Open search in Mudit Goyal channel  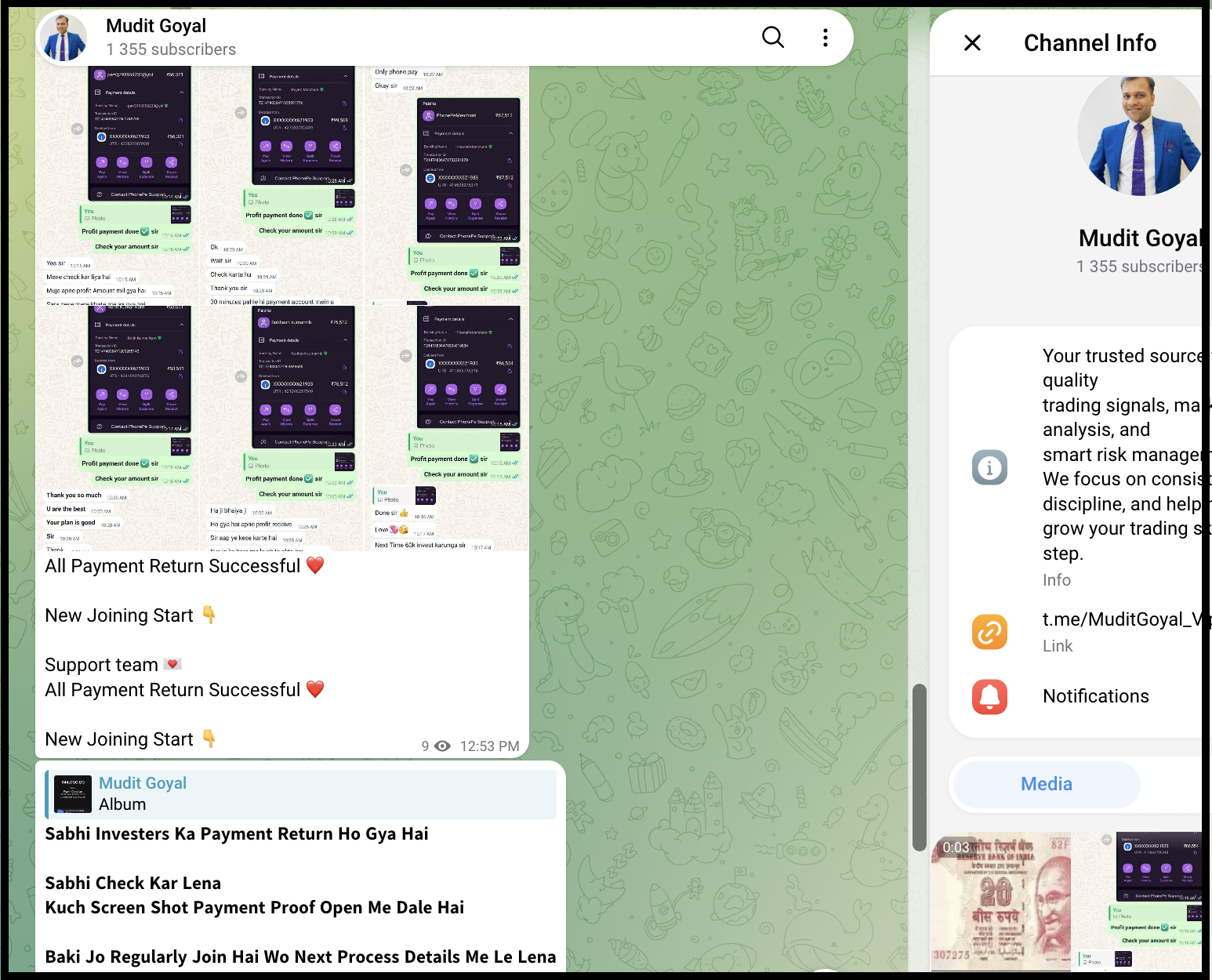click(x=773, y=37)
